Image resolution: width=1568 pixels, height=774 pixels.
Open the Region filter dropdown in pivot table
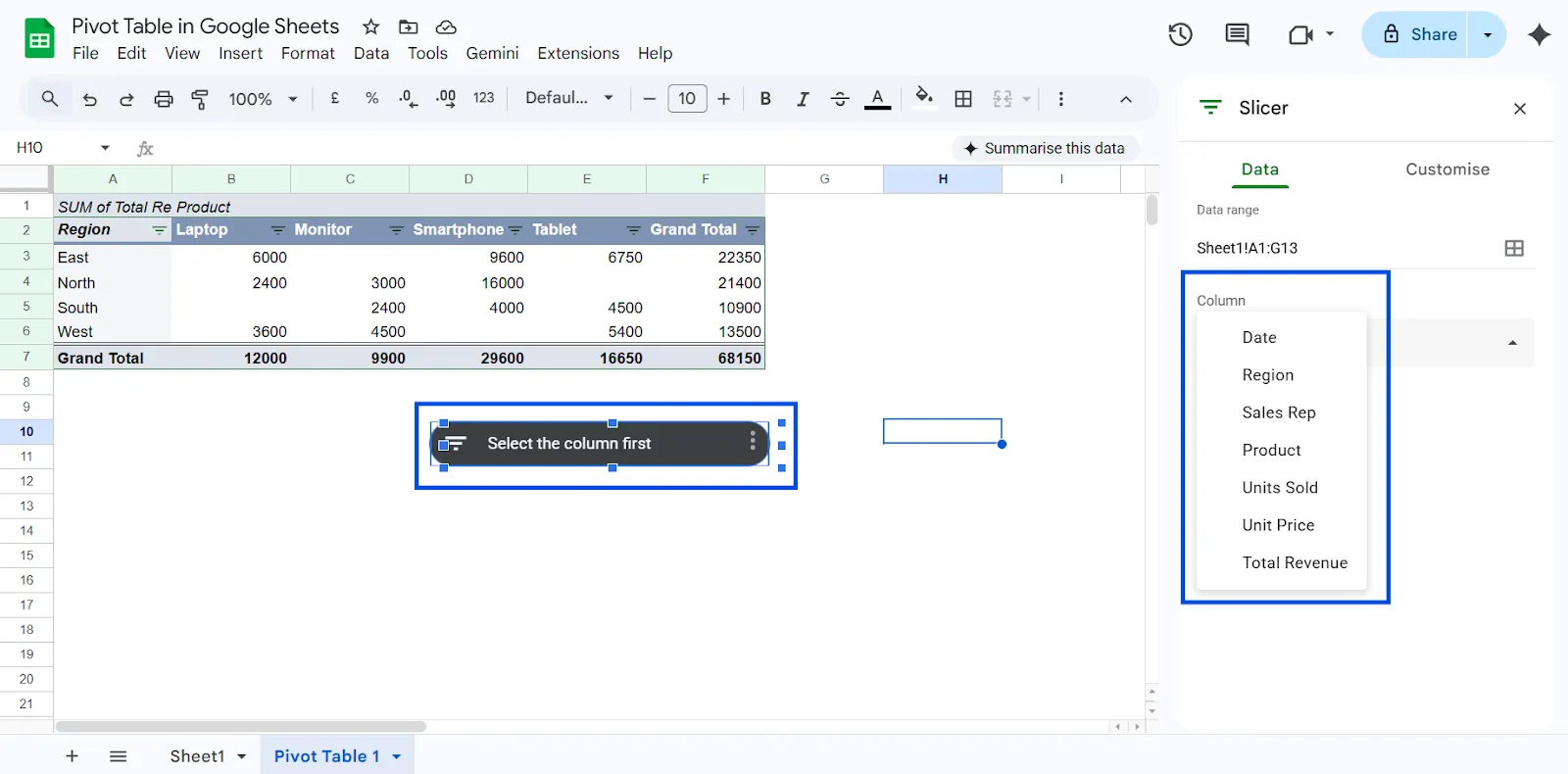(x=159, y=230)
